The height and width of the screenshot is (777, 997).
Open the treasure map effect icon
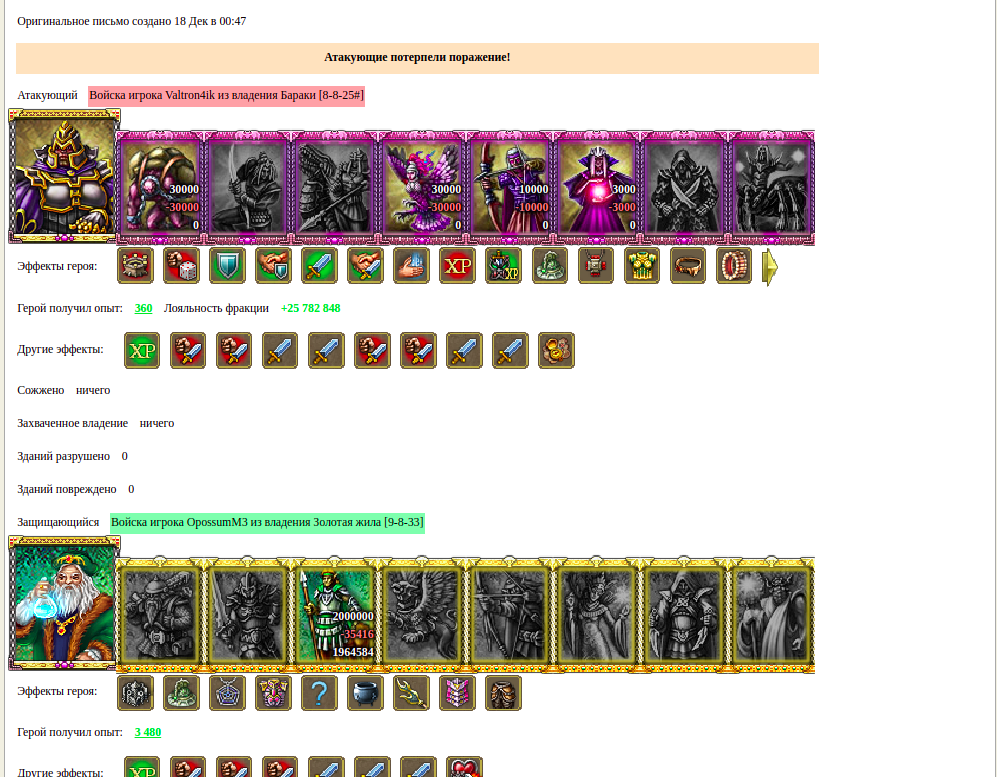556,350
